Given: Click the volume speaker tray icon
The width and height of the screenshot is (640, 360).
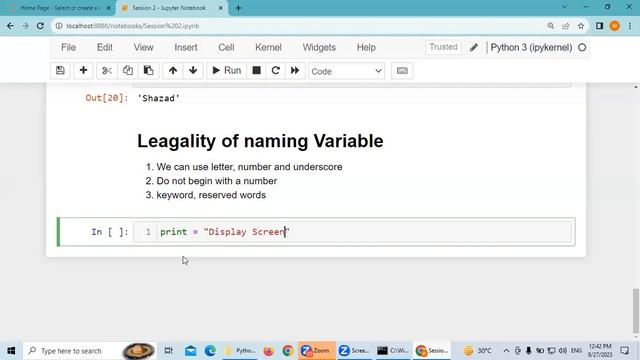Looking at the screenshot, I should pyautogui.click(x=562, y=351).
